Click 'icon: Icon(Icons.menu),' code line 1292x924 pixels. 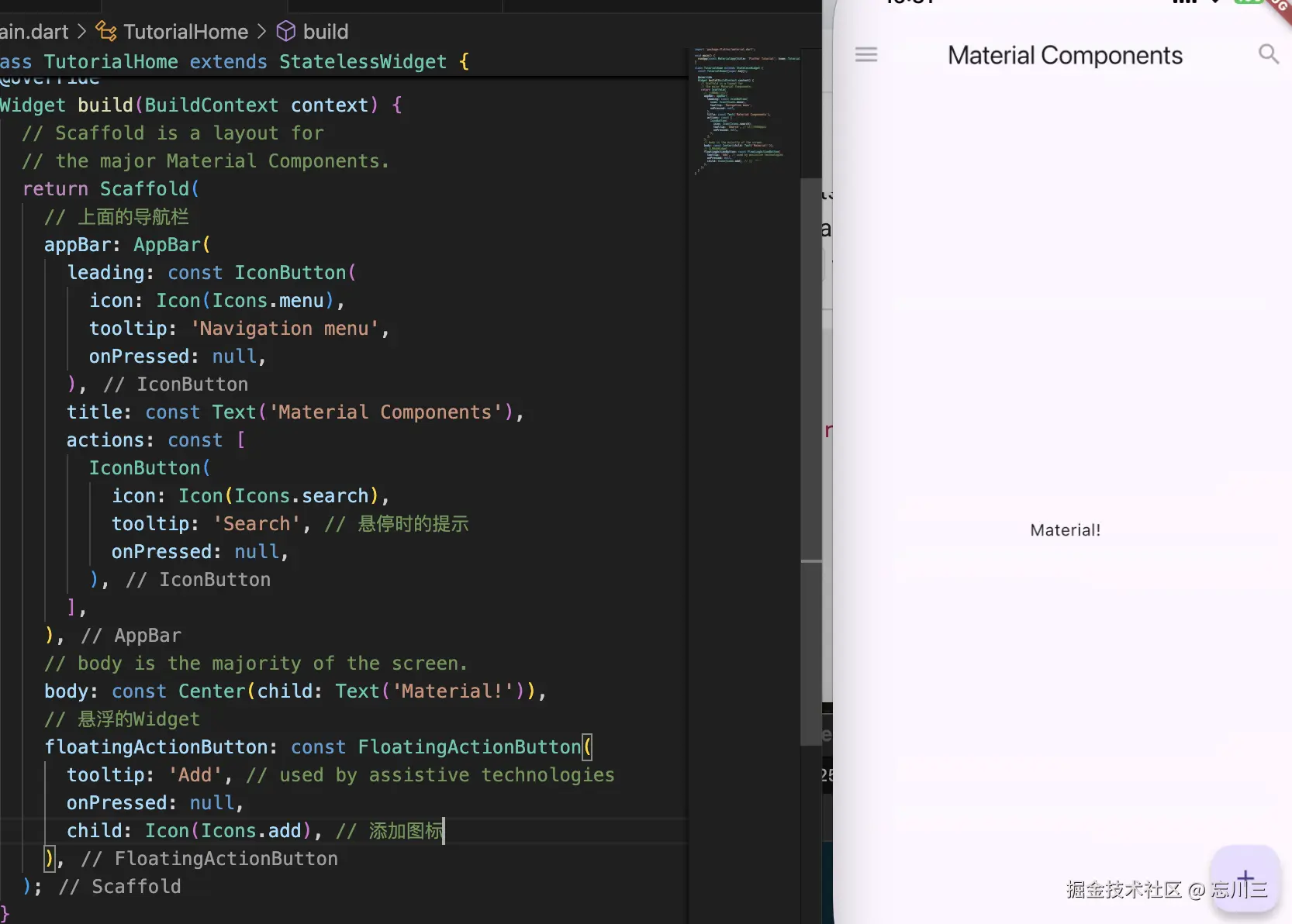click(x=216, y=301)
